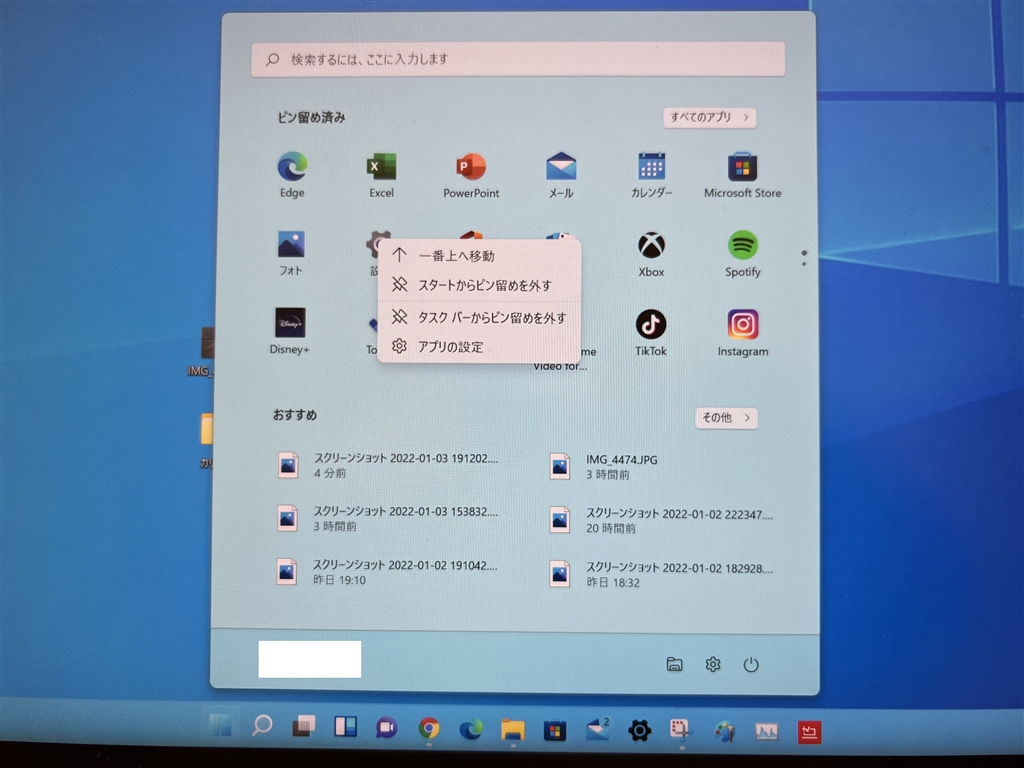The image size is (1024, 768).
Task: Open the Snipping Tool on taskbar
Action: point(680,730)
